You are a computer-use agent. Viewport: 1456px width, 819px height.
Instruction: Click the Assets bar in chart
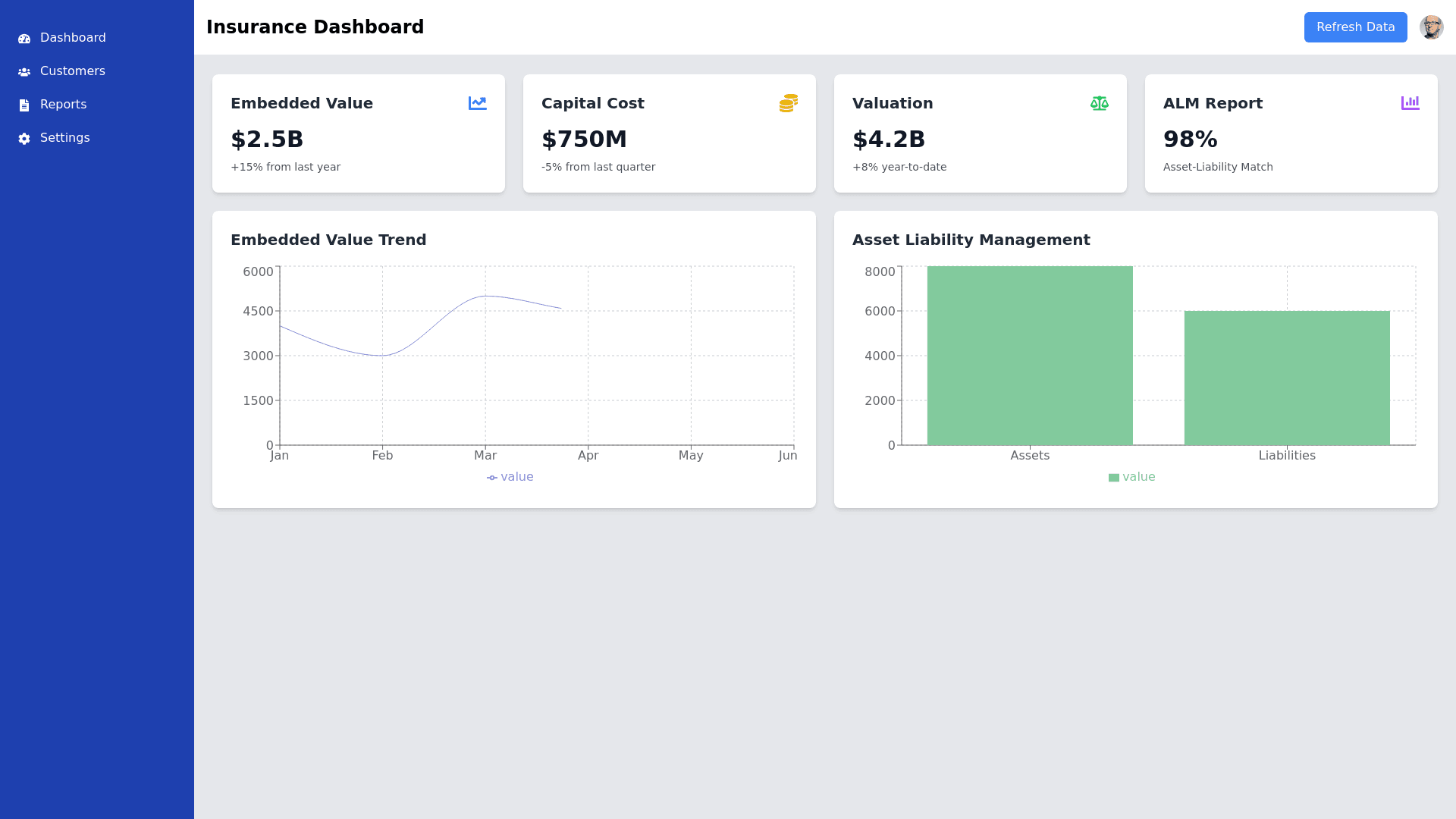[x=1029, y=356]
